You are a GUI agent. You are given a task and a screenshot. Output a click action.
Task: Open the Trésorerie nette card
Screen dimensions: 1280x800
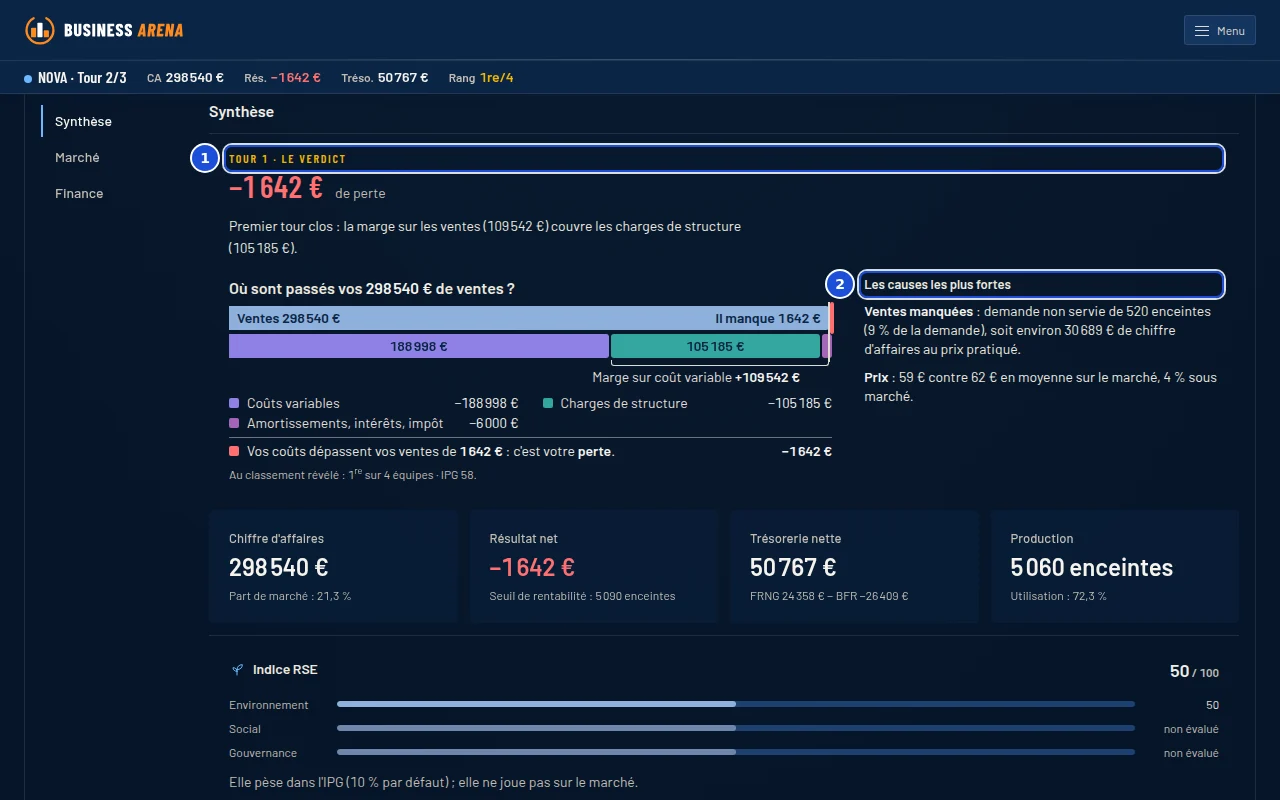[x=854, y=567]
